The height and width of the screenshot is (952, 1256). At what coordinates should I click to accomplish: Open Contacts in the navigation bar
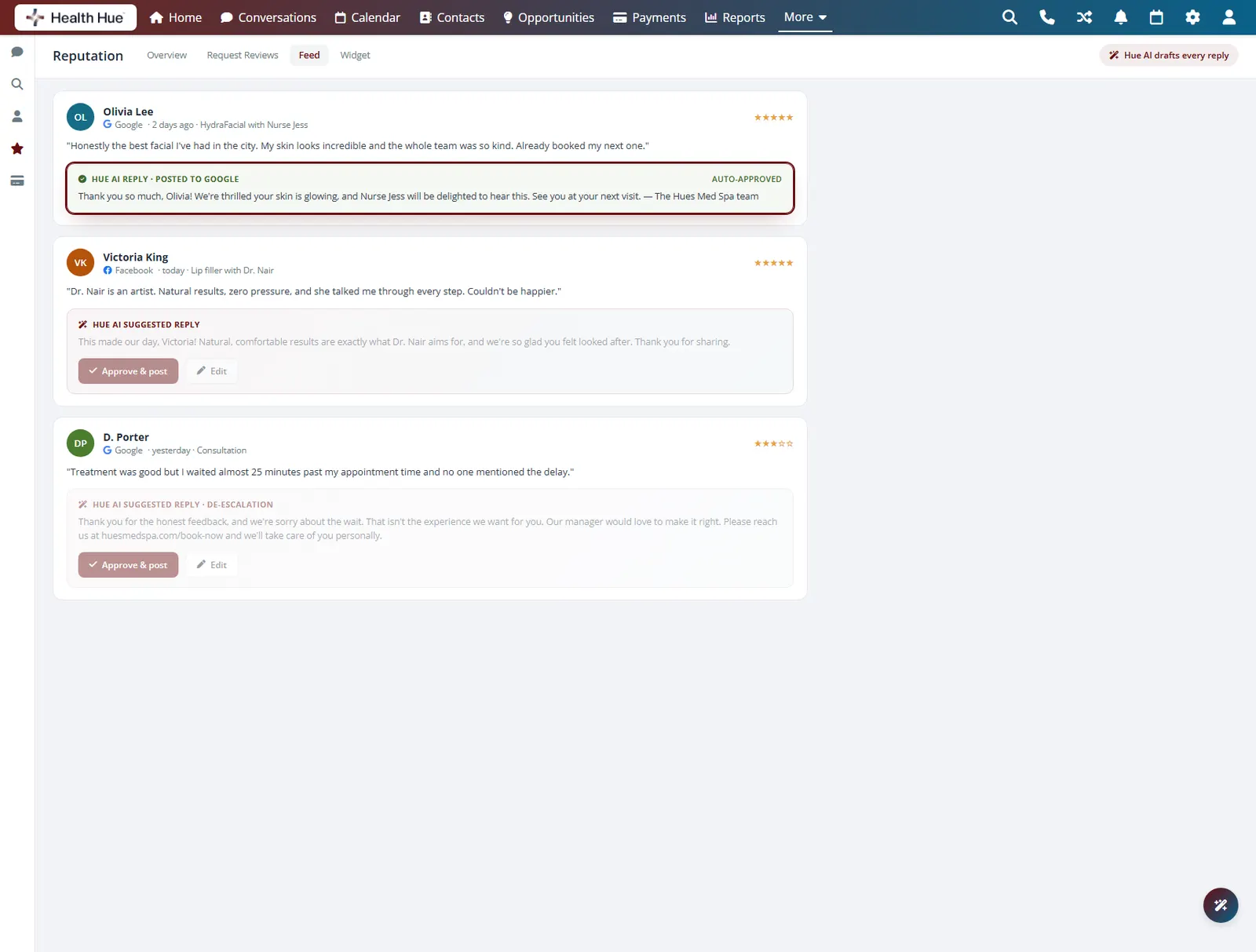click(452, 17)
